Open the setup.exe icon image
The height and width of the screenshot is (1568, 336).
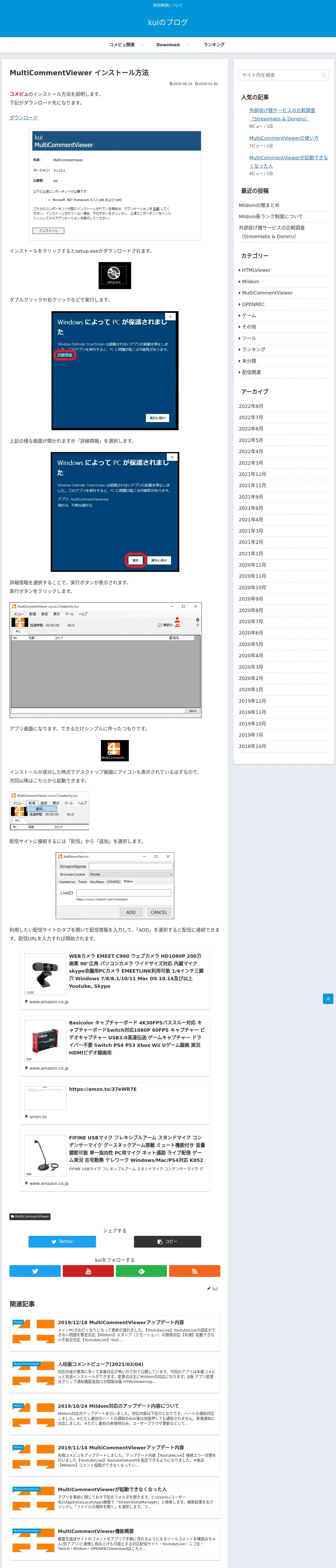click(115, 275)
